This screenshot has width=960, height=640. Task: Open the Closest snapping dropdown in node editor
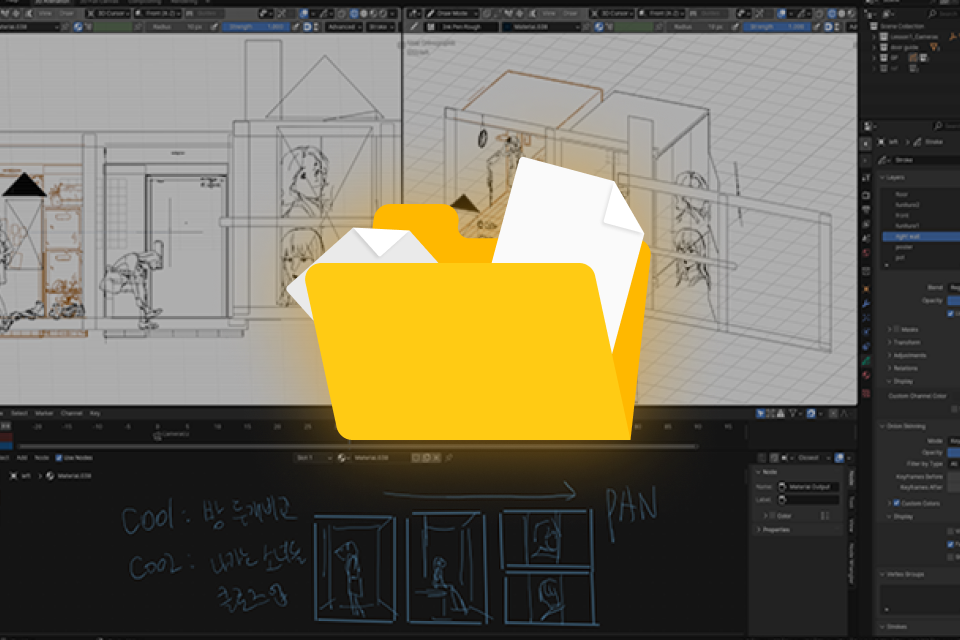coord(812,457)
